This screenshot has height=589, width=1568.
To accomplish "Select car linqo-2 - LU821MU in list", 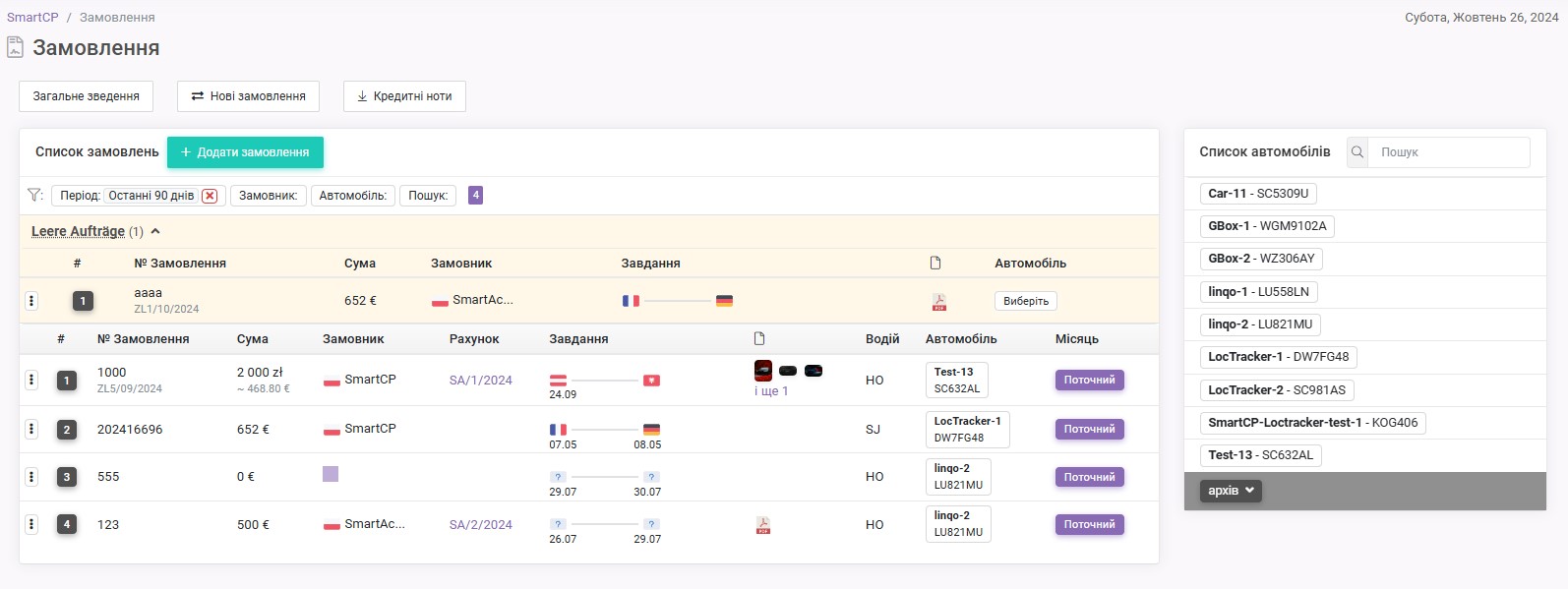I will [x=1260, y=324].
